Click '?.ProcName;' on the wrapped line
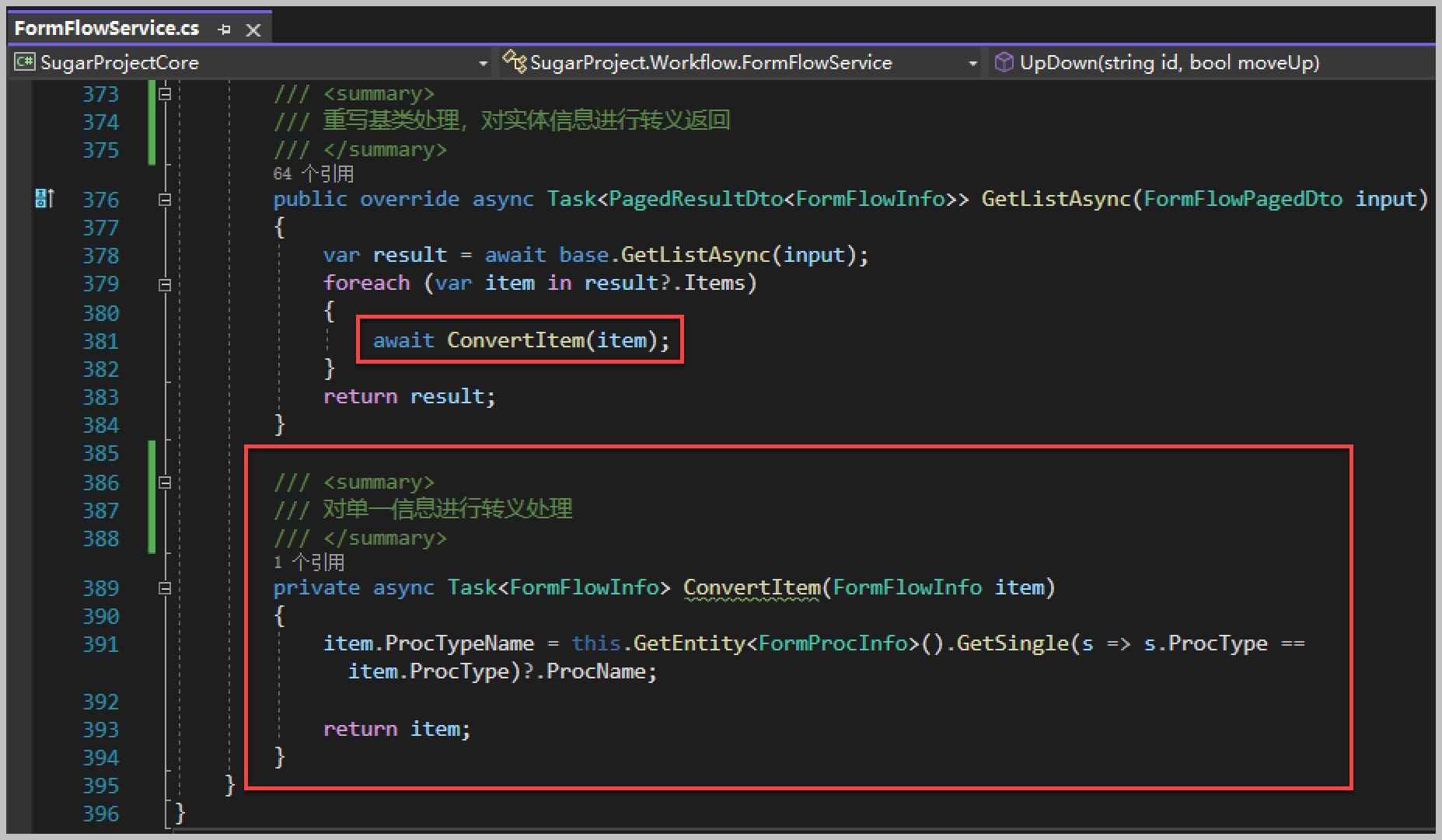The image size is (1442, 840). point(590,671)
